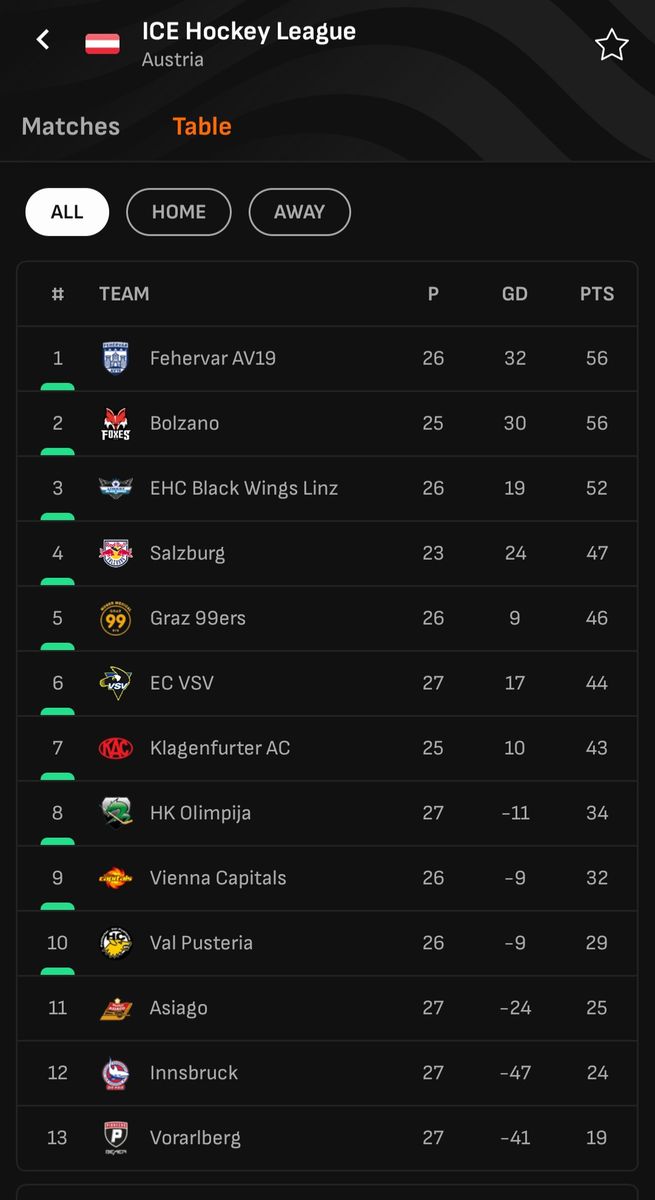The image size is (655, 1200).
Task: Select the Salzburg Red Bull logo
Action: 116,553
